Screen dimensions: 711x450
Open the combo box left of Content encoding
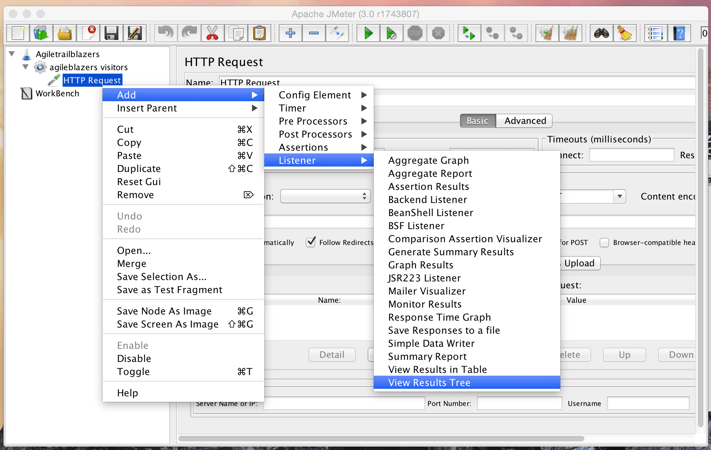(x=325, y=196)
